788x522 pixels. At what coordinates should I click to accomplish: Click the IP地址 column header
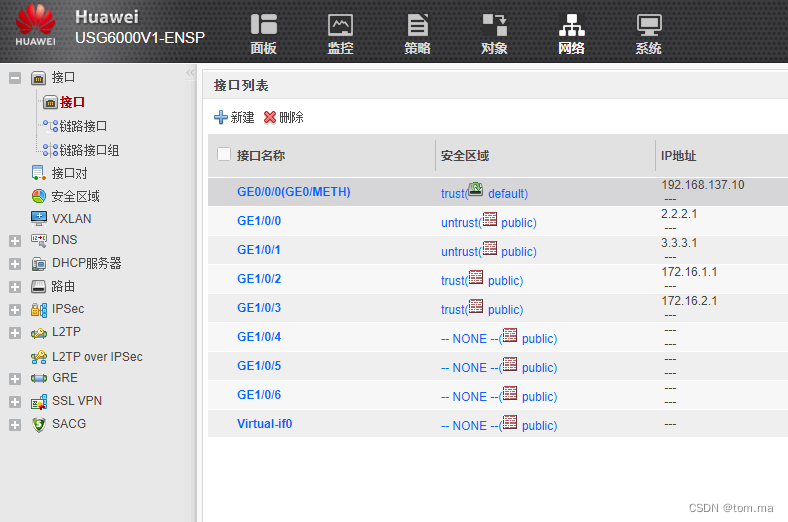click(678, 156)
